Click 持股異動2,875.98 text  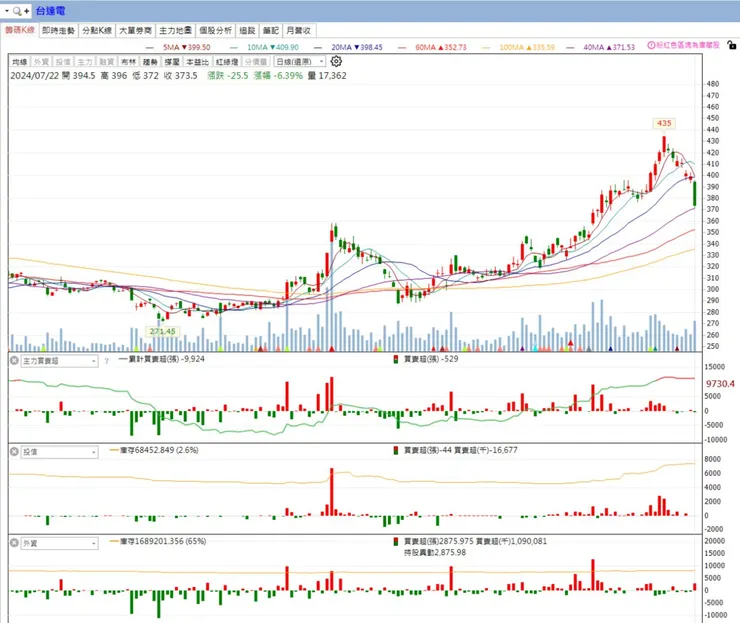coord(435,552)
